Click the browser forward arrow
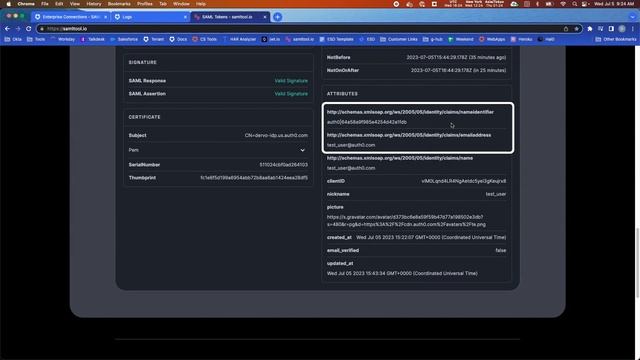Viewport: 640px width, 360px height. click(18, 29)
